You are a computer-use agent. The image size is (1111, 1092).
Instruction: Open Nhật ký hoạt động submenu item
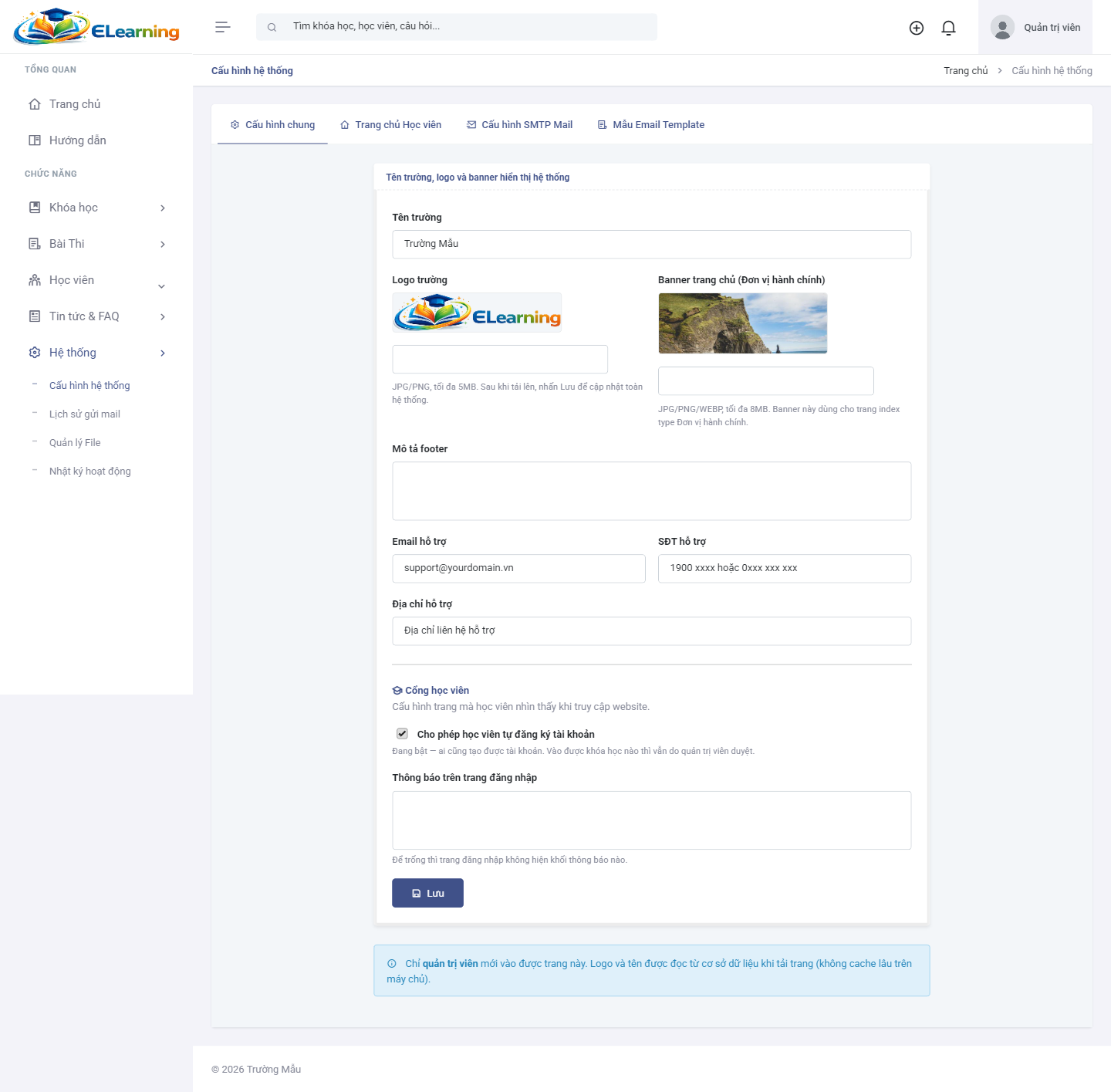pyautogui.click(x=90, y=472)
